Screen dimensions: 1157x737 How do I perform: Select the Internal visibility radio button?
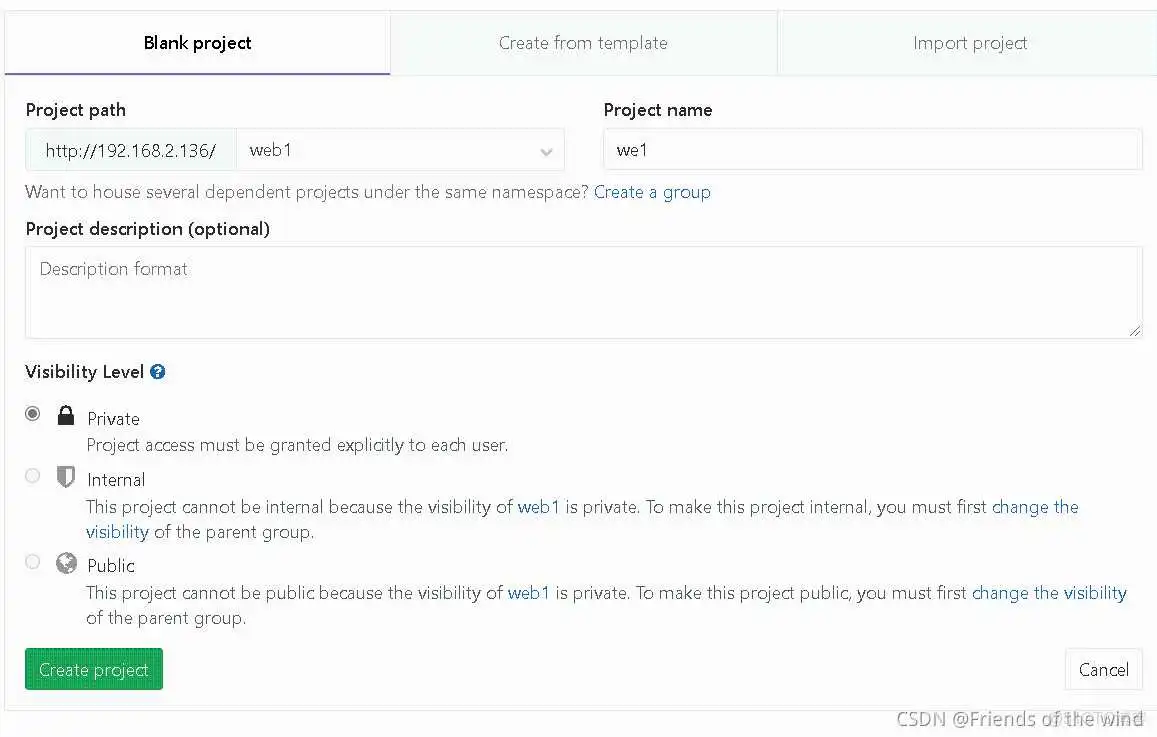pos(33,476)
